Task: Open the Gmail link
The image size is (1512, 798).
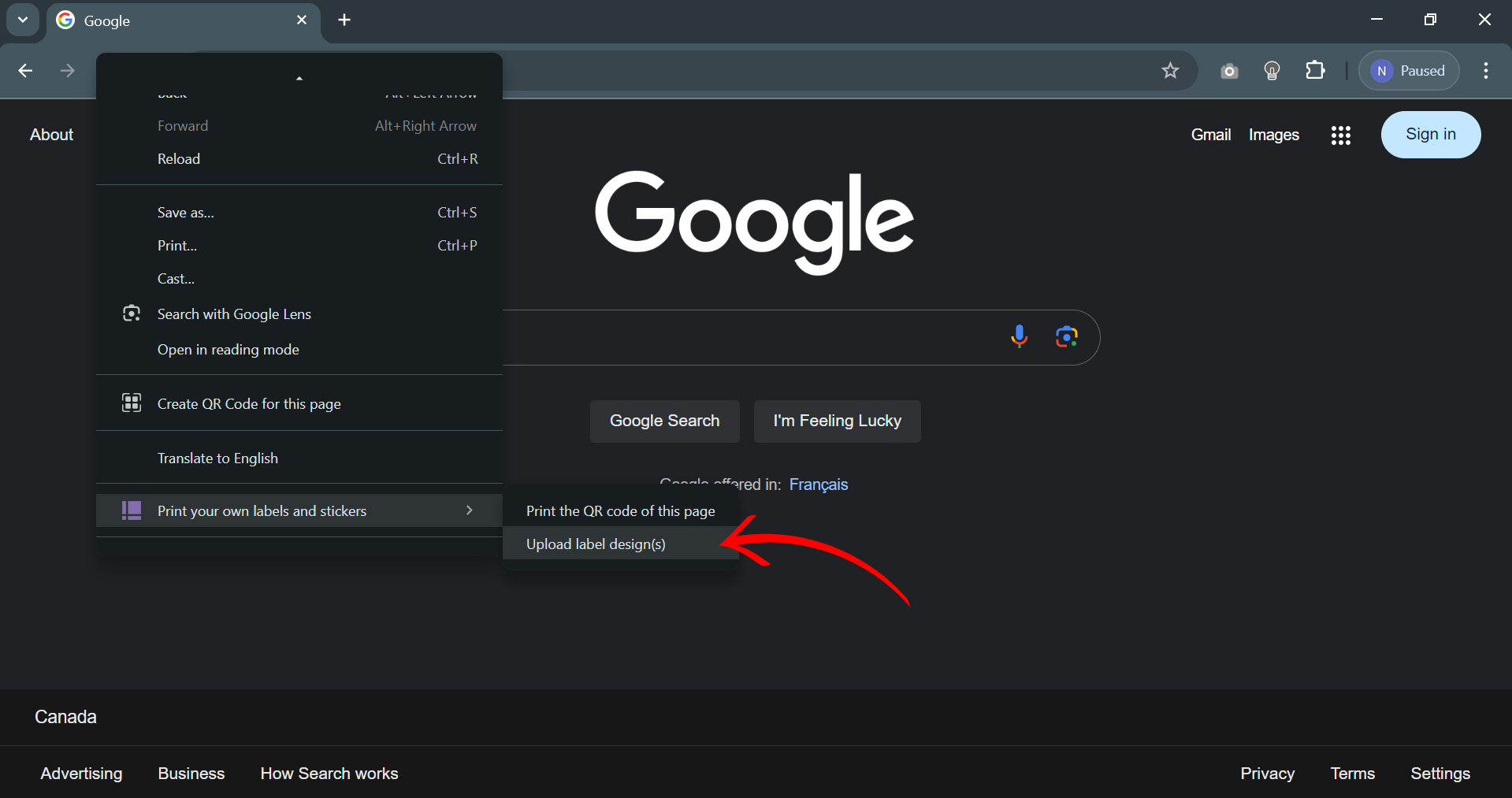Action: click(1211, 135)
